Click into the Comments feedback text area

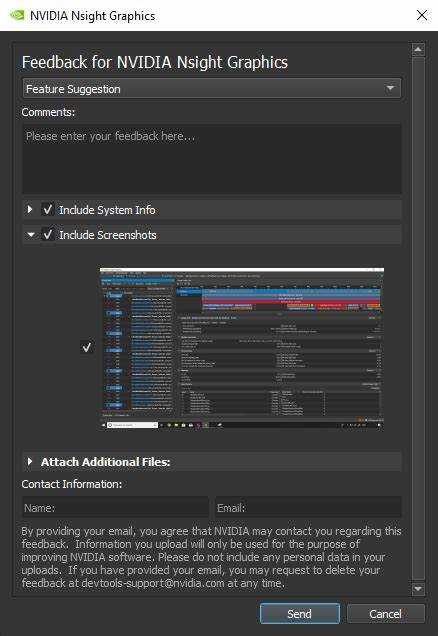pos(212,159)
